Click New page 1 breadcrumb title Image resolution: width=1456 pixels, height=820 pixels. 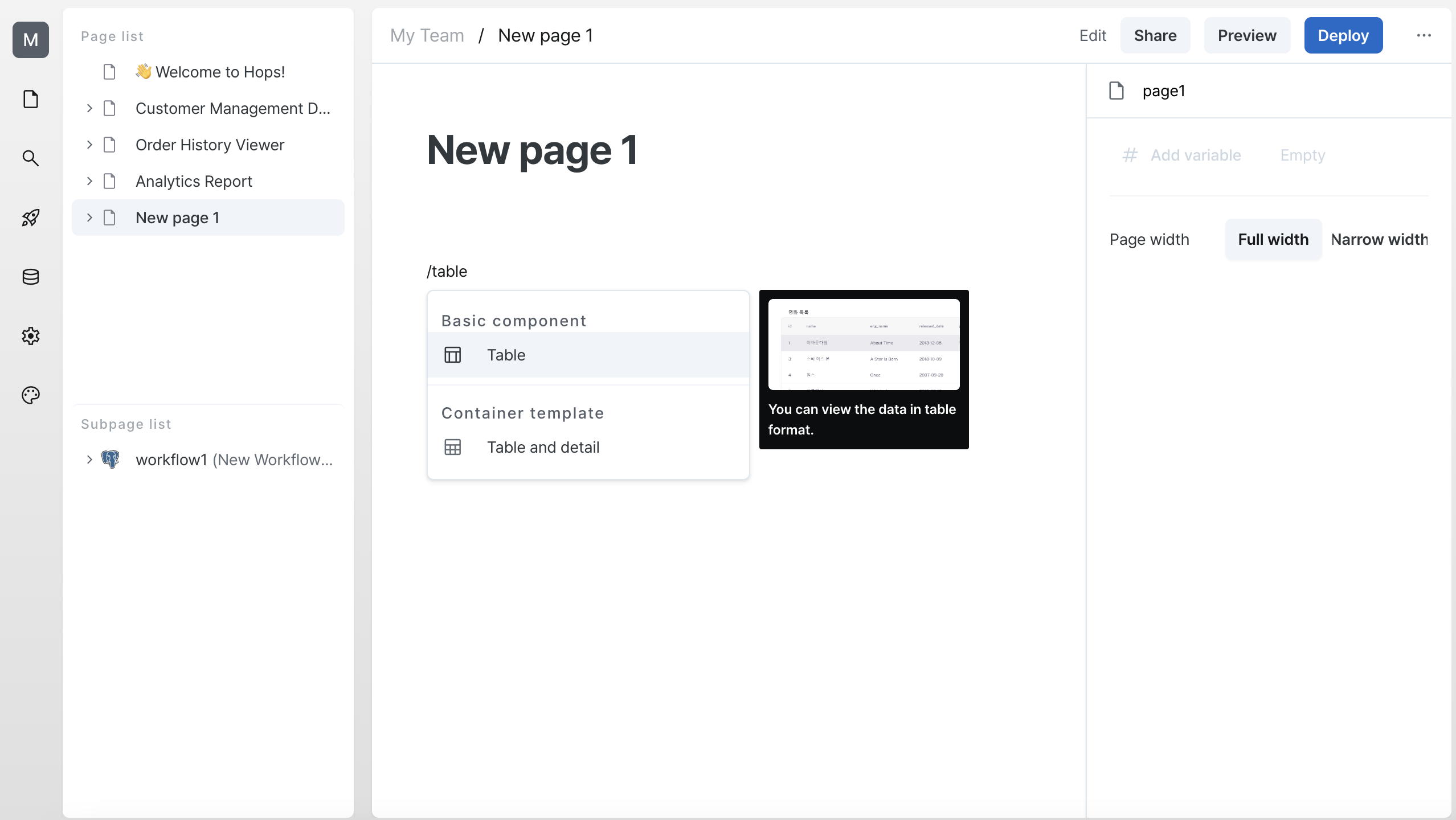(545, 35)
